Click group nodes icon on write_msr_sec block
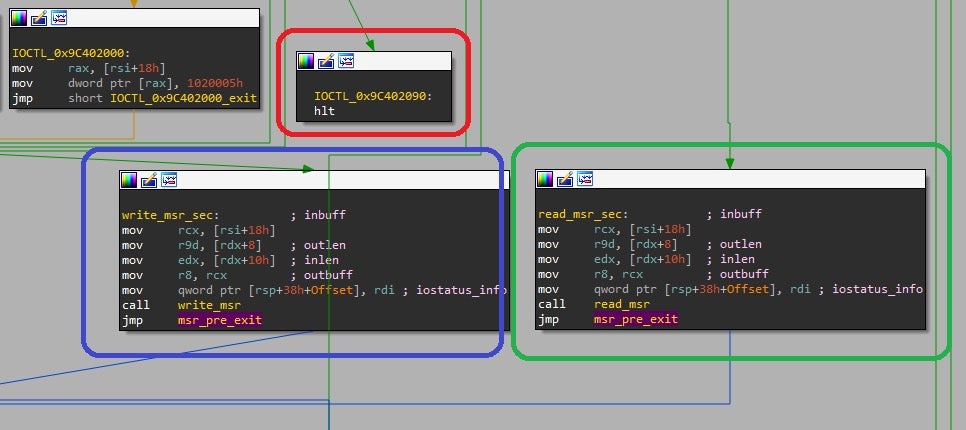Screen dimensions: 966x430 coord(169,180)
